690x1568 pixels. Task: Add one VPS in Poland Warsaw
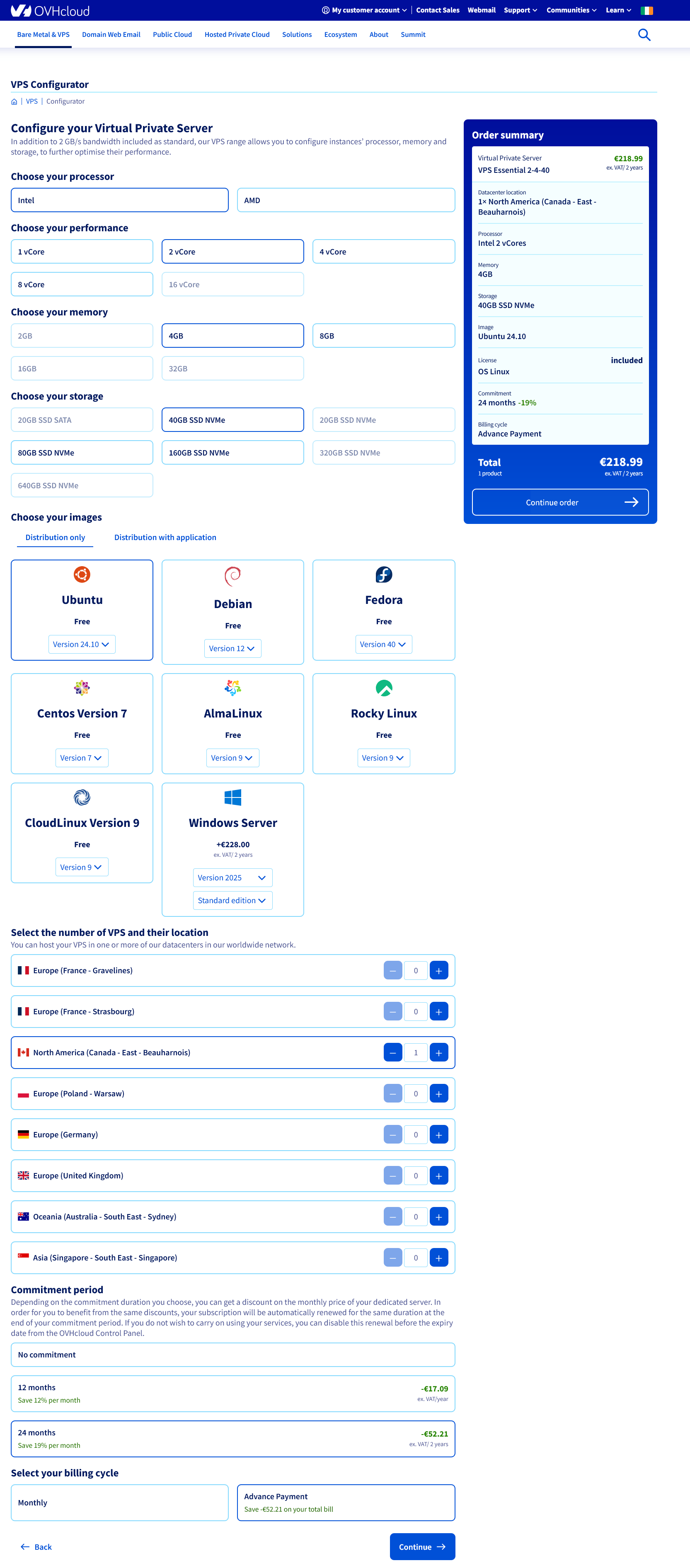(439, 1094)
